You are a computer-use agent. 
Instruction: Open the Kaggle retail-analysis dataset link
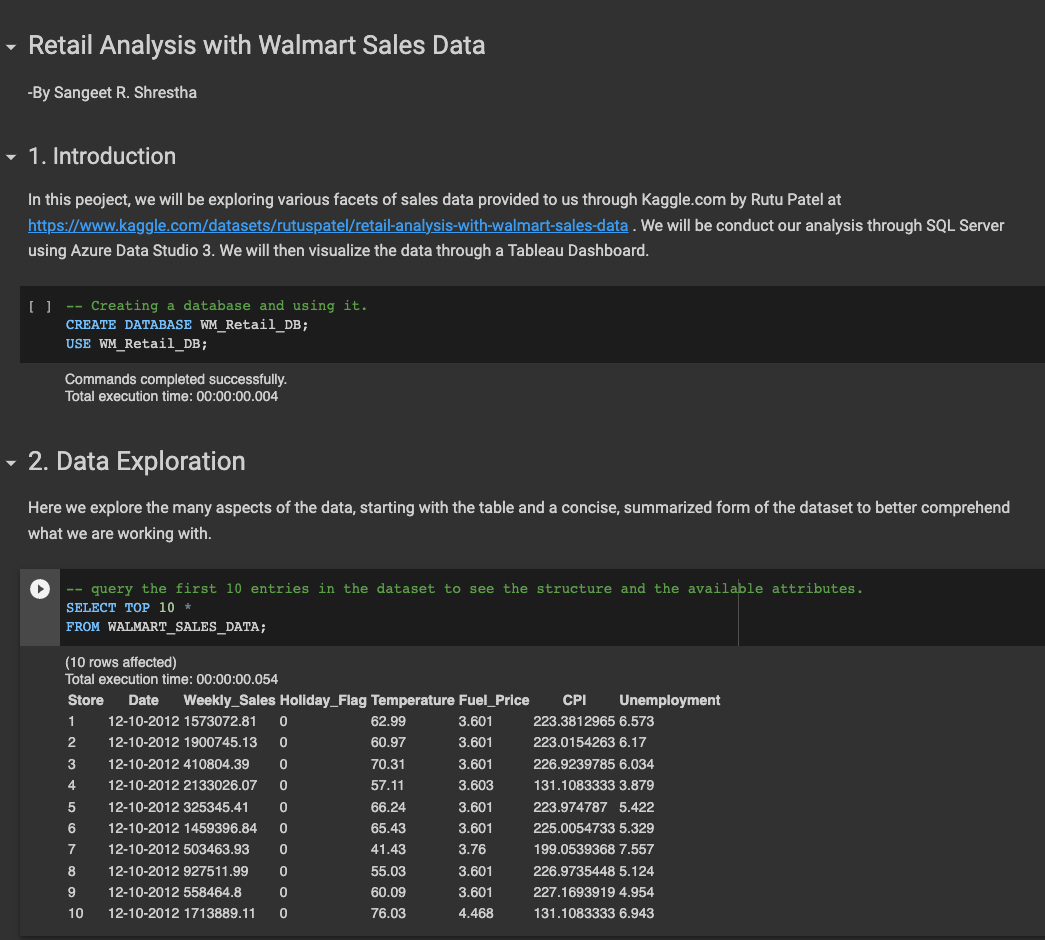[x=328, y=225]
